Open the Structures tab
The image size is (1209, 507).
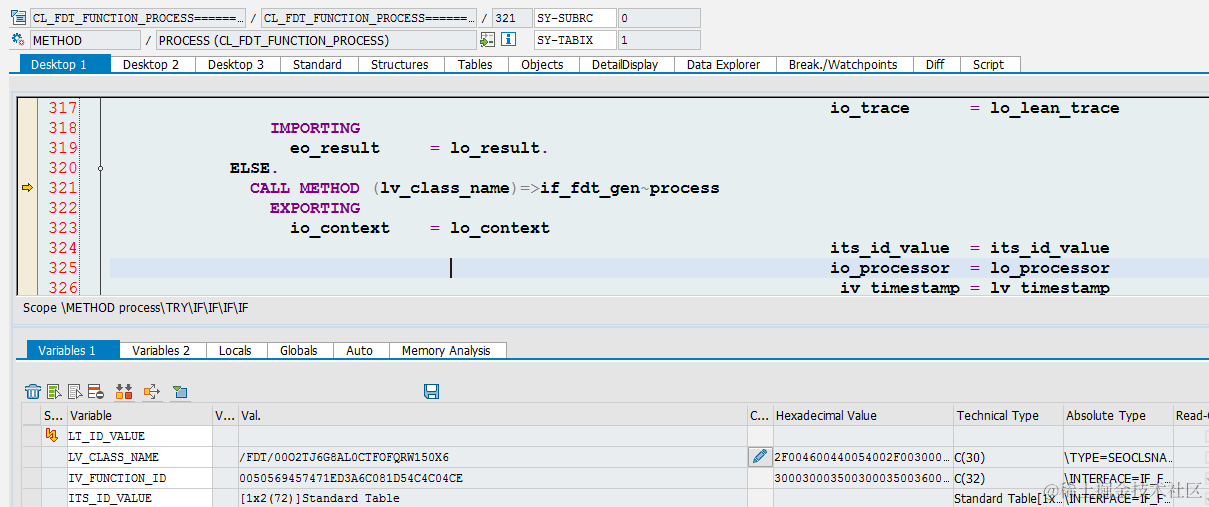point(399,64)
